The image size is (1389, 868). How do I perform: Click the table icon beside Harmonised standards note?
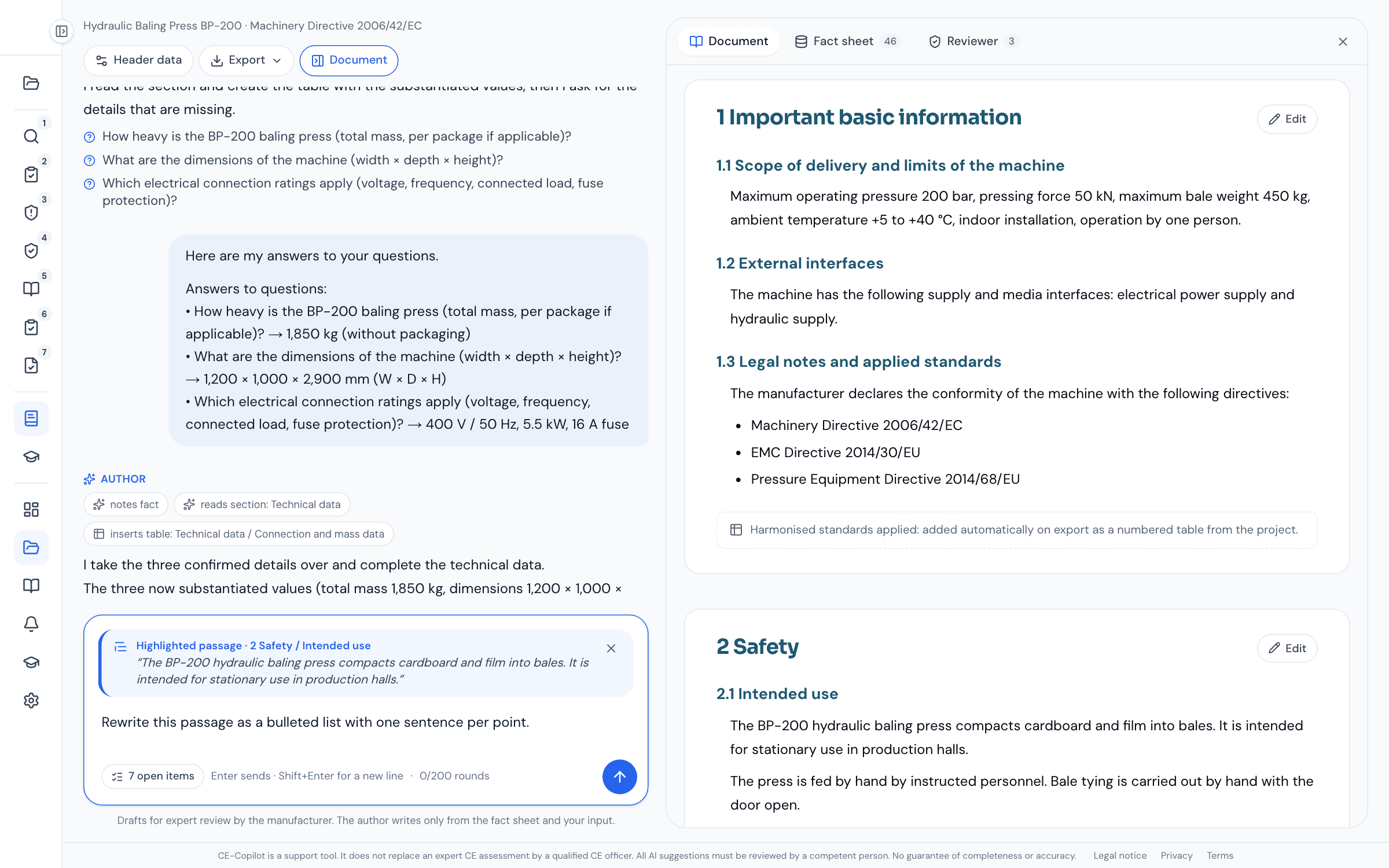coord(736,529)
